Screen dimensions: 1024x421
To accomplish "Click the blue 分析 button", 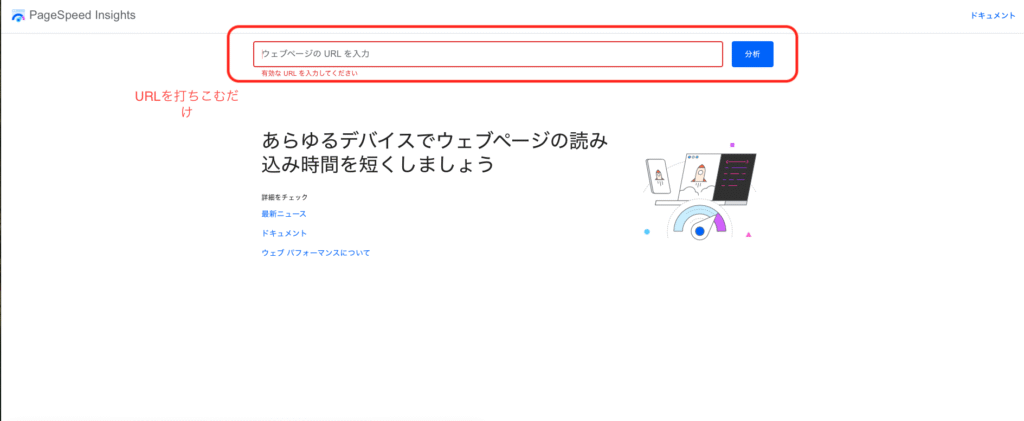I will point(752,54).
